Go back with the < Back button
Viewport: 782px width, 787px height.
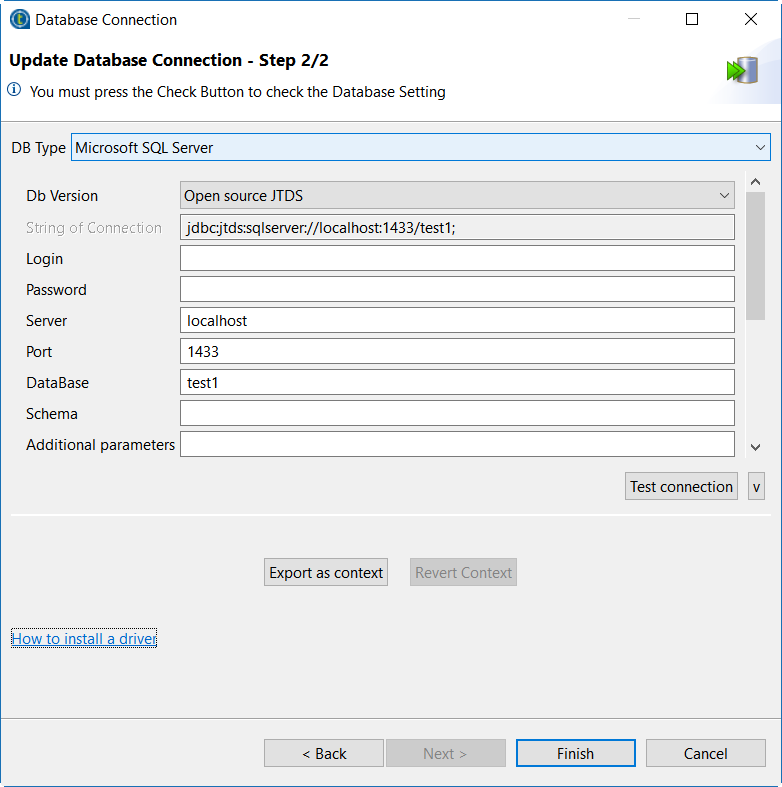pos(324,754)
